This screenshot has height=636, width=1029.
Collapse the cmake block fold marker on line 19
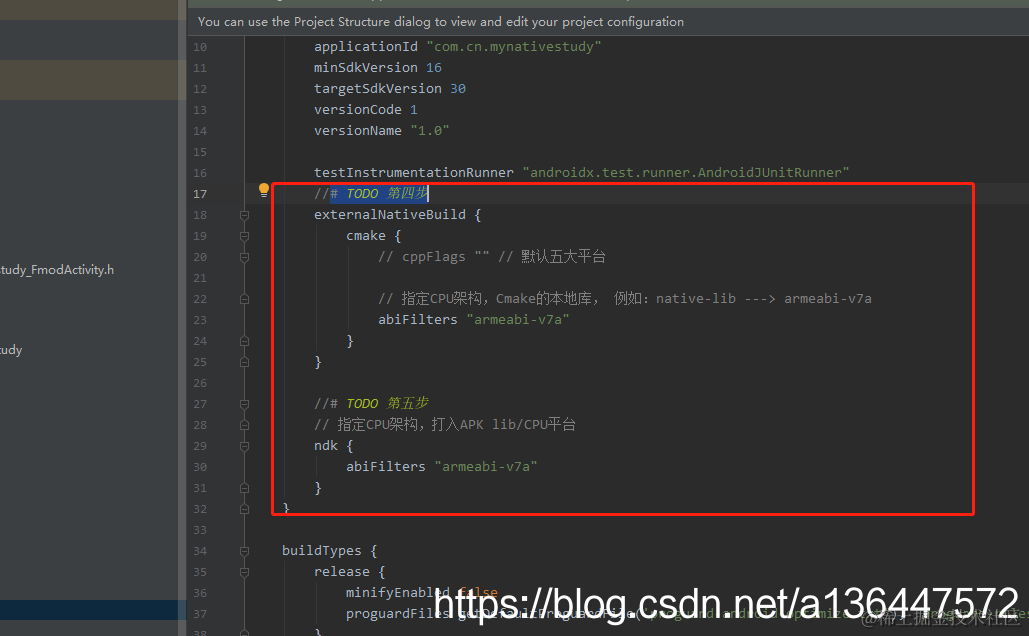pos(244,236)
